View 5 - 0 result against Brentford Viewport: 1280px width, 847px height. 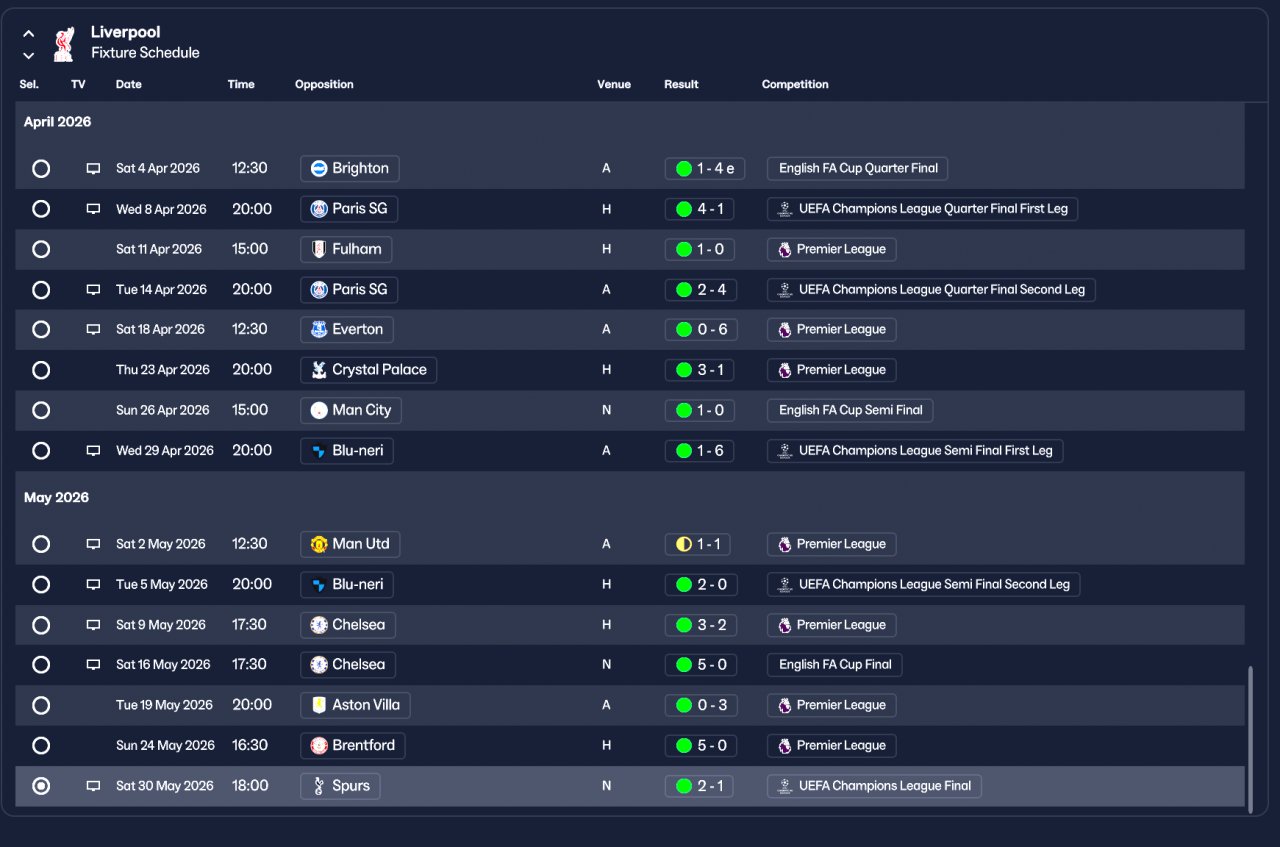[700, 745]
